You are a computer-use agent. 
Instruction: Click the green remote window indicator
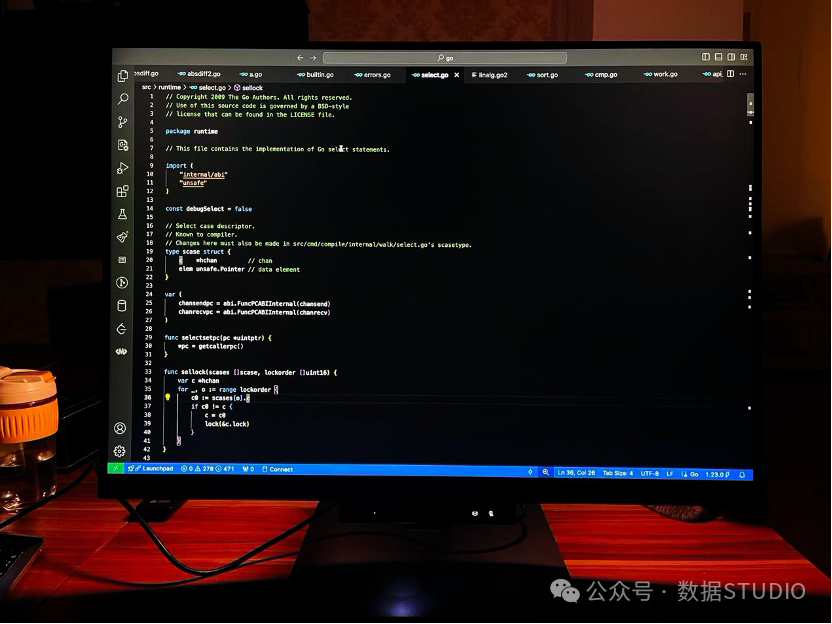115,469
